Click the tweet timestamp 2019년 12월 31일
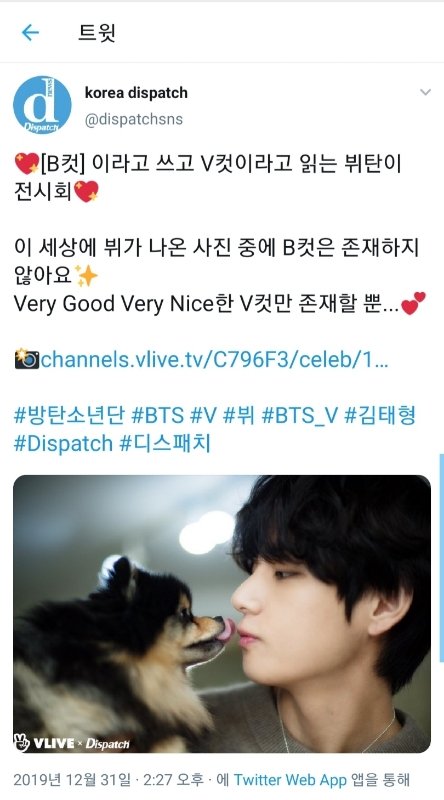Image resolution: width=444 pixels, height=800 pixels. [x=72, y=780]
